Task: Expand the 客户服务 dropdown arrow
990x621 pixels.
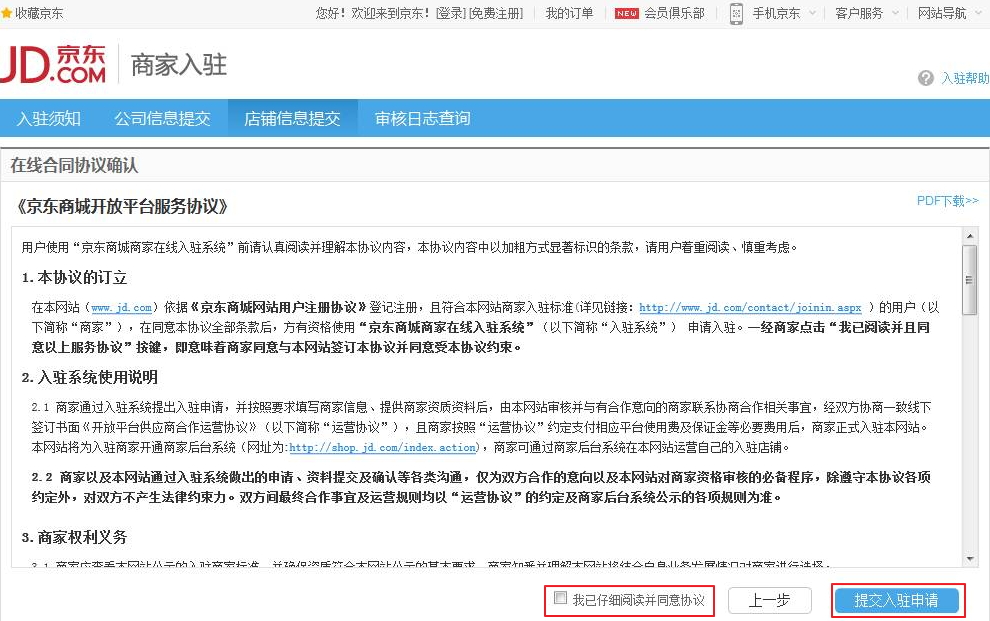Action: (x=895, y=13)
